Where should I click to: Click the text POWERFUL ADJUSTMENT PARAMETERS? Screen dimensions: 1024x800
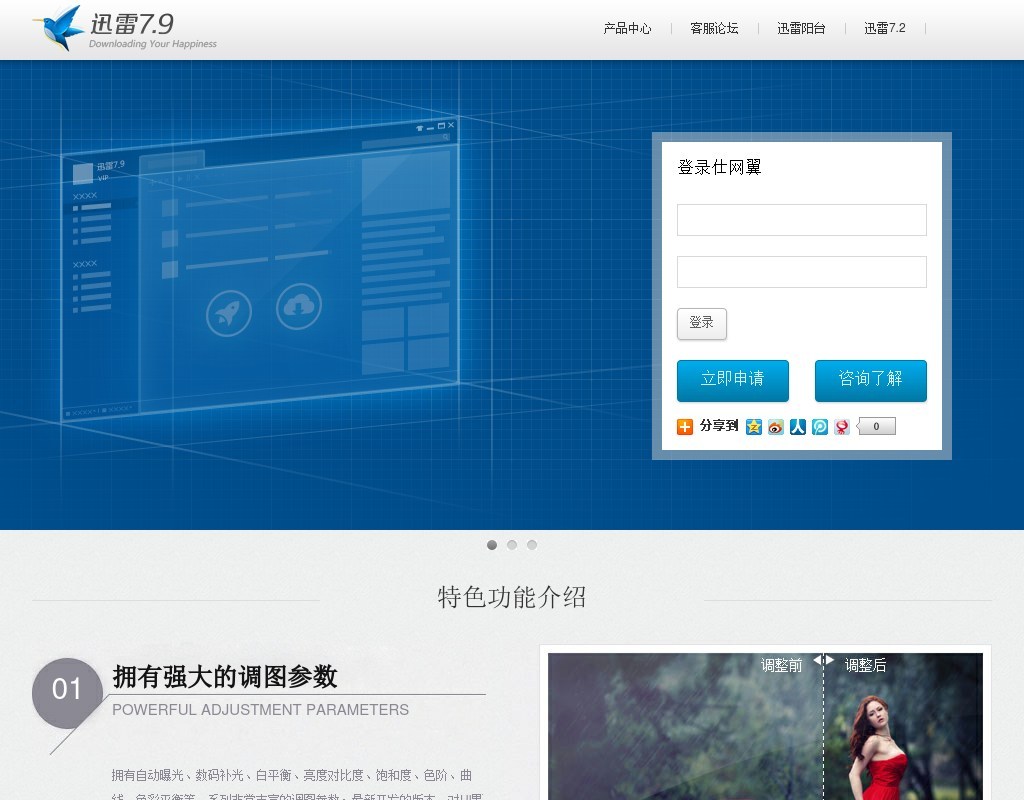(261, 710)
